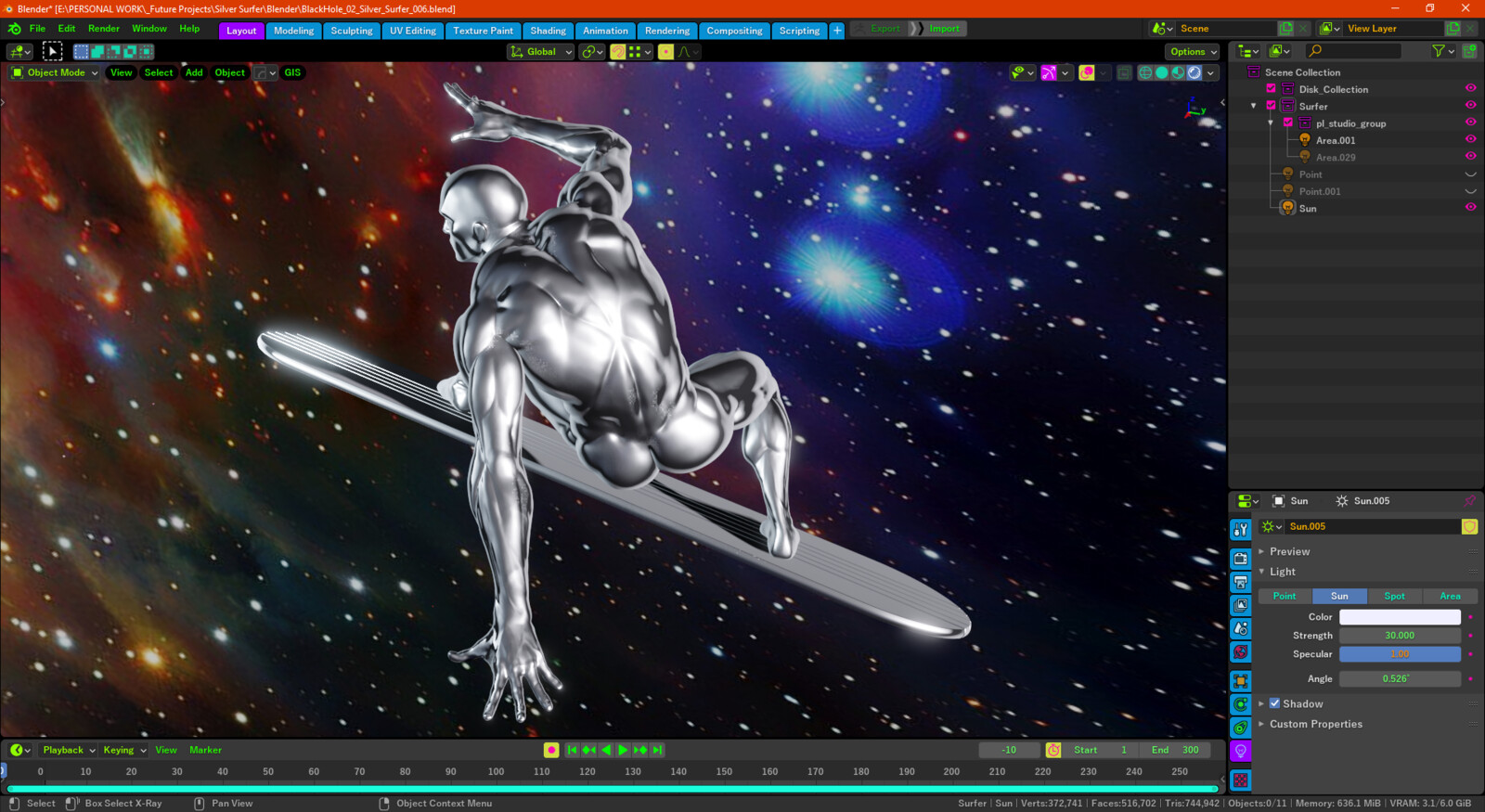Switch to rendered viewport shading
1485x812 pixels.
[1194, 72]
